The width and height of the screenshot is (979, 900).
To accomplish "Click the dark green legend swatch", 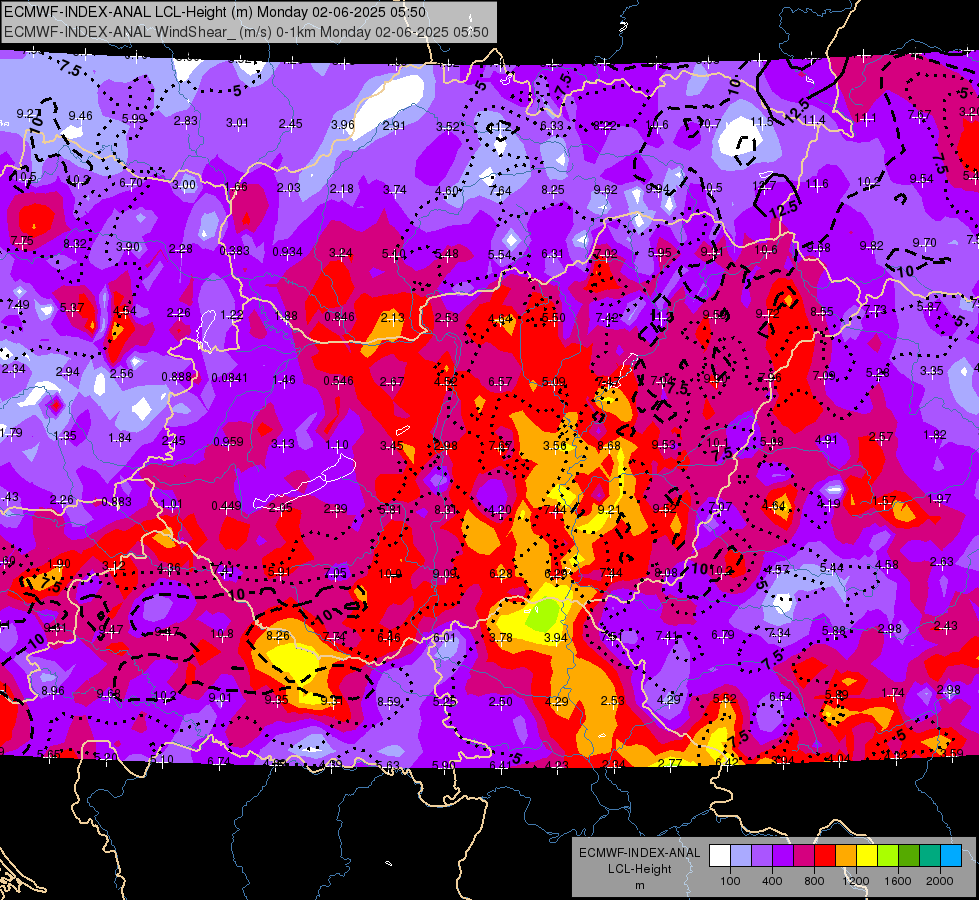I will click(909, 856).
